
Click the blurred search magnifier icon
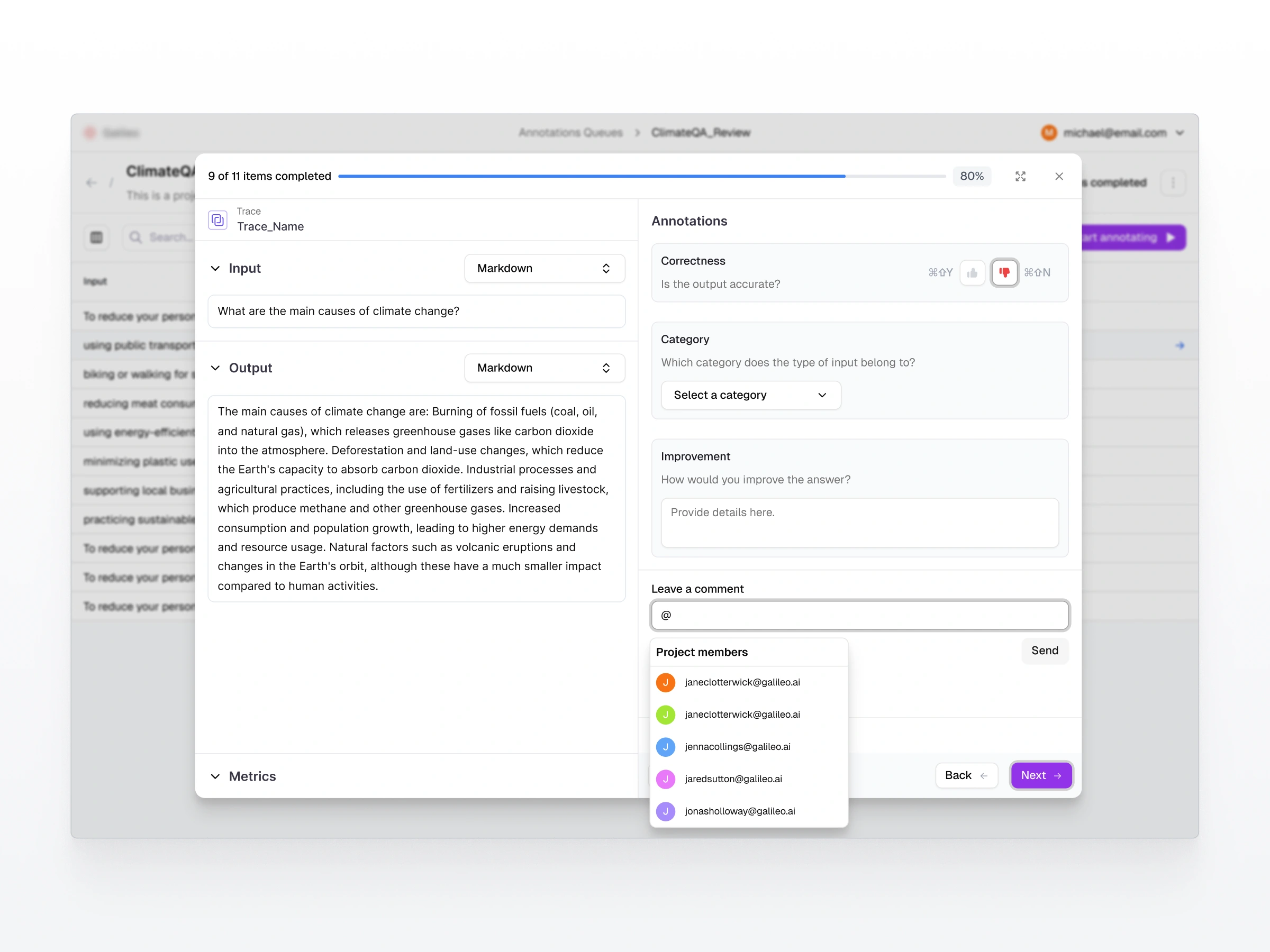pyautogui.click(x=135, y=237)
